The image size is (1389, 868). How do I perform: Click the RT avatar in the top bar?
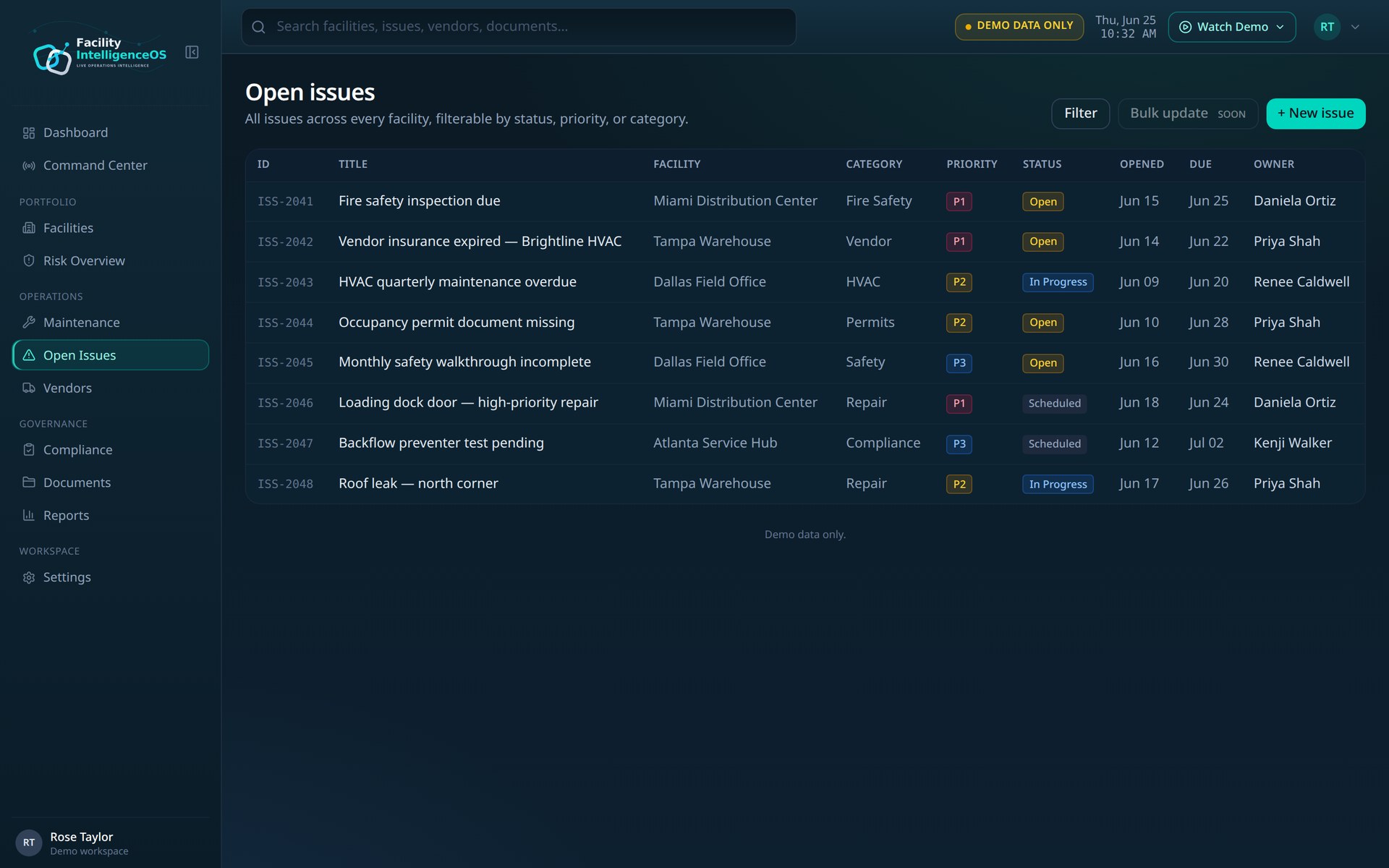1327,27
